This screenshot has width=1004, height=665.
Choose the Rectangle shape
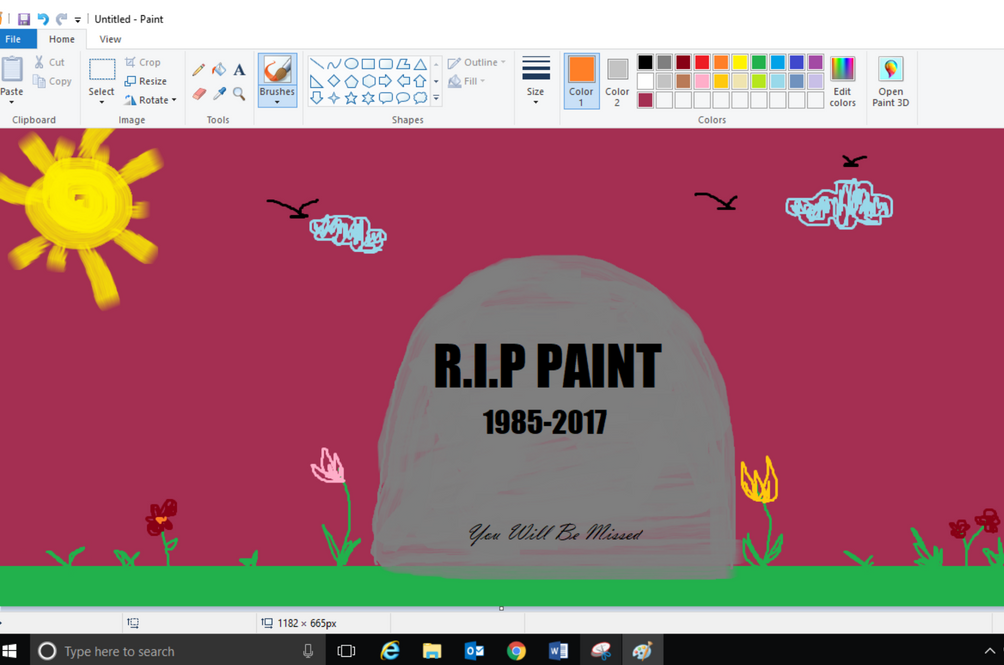click(368, 64)
